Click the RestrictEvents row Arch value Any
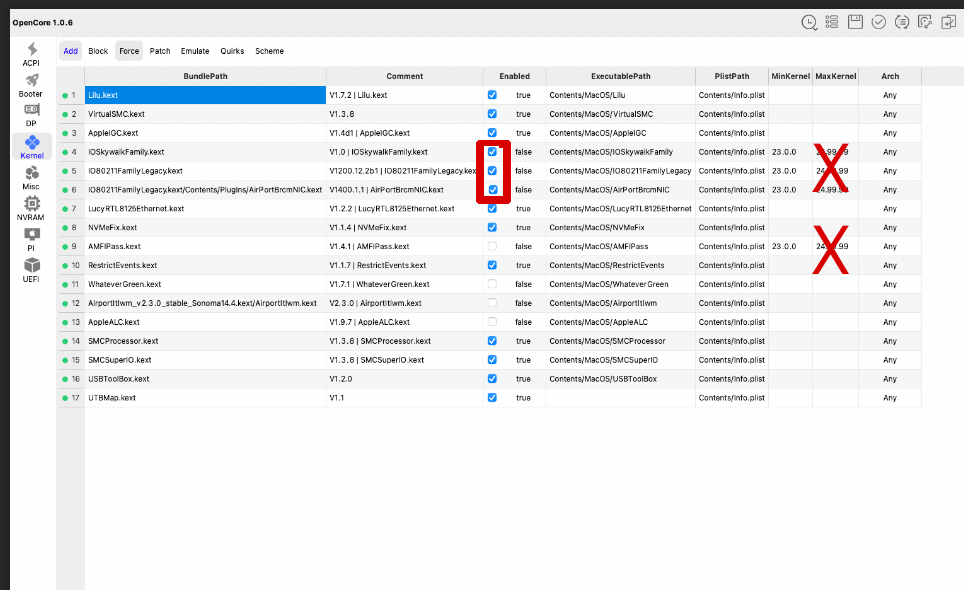Image resolution: width=964 pixels, height=590 pixels. (890, 266)
